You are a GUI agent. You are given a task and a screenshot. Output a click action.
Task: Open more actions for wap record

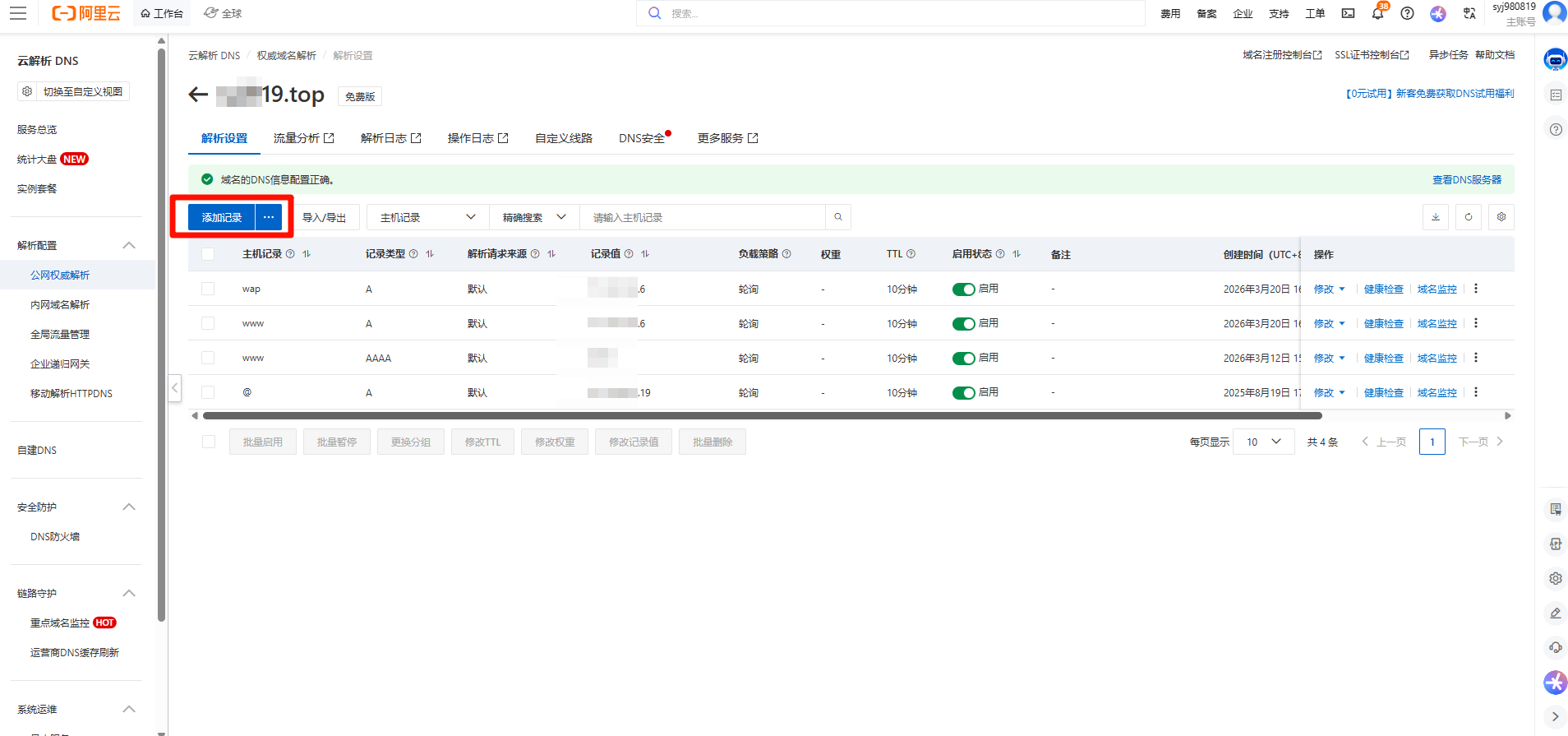click(1476, 289)
